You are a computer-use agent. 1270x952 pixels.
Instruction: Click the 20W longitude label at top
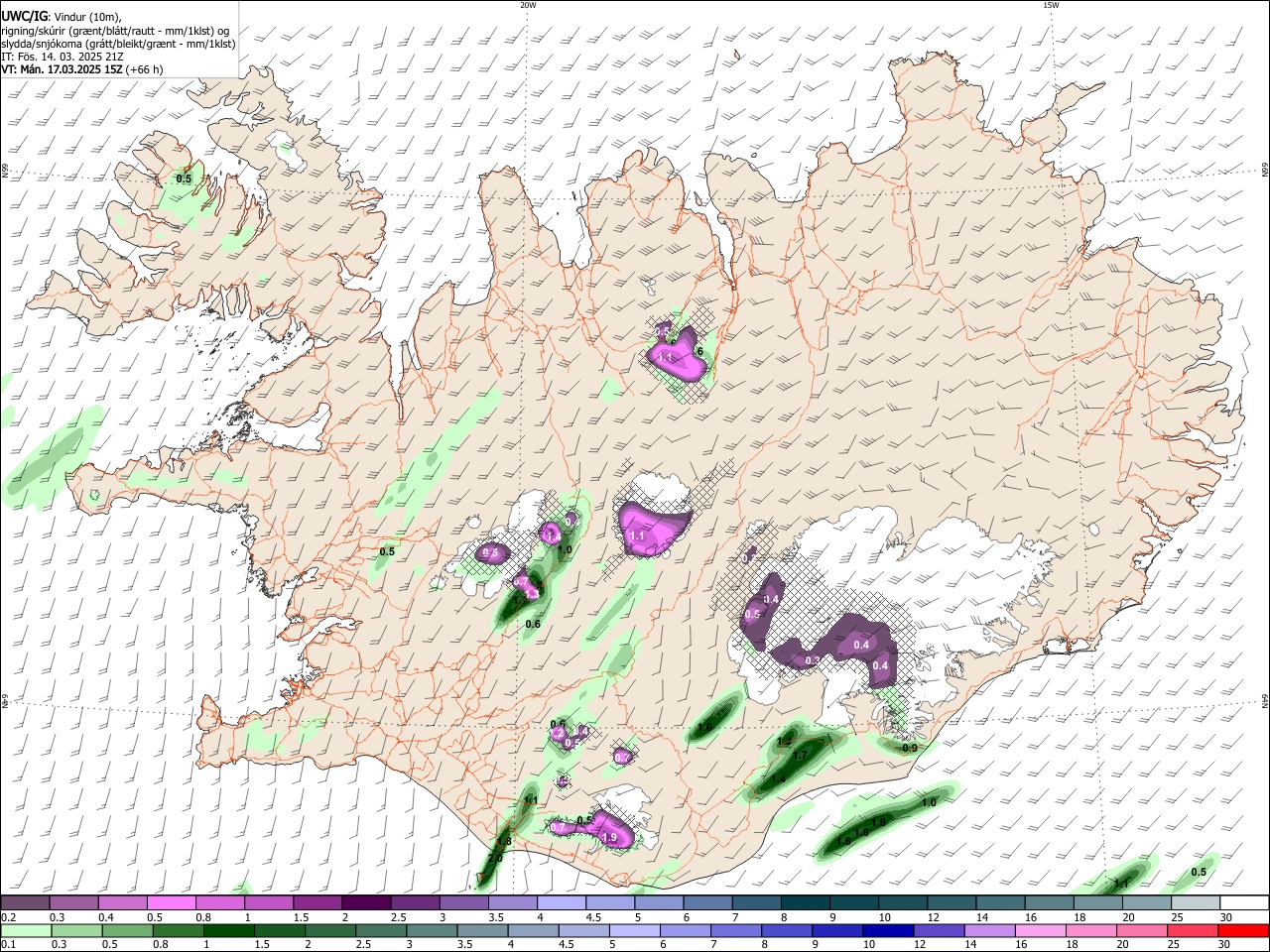click(x=528, y=5)
